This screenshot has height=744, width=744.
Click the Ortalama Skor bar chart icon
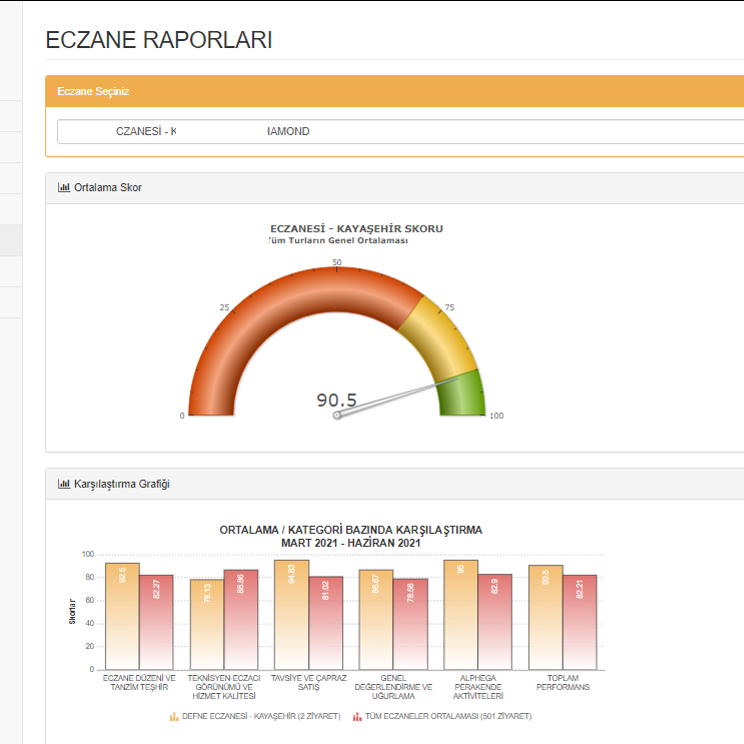coord(64,187)
